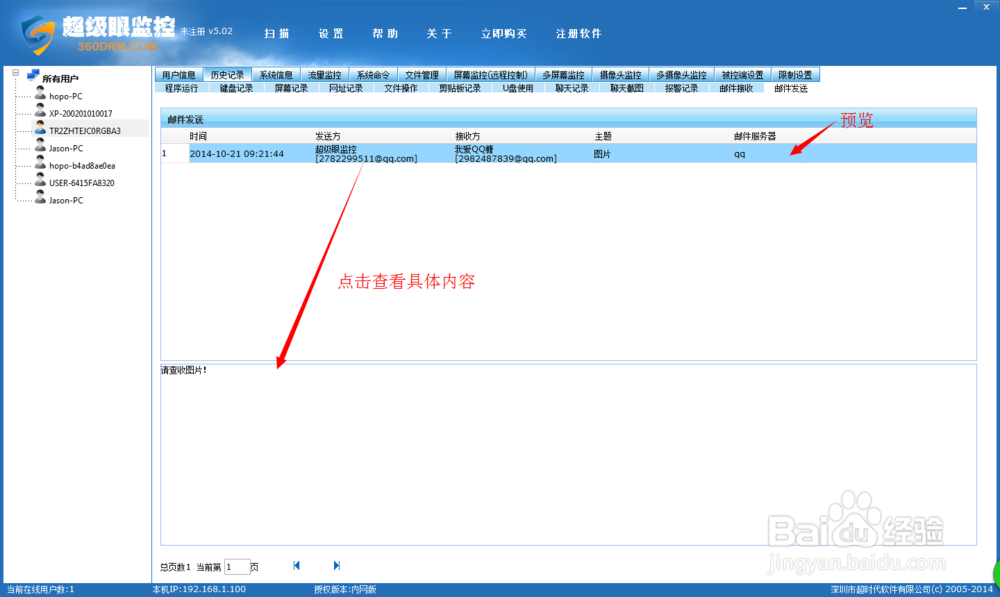Open the 网址记录 sub-tab
Viewport: 1000px width, 597px height.
346,89
